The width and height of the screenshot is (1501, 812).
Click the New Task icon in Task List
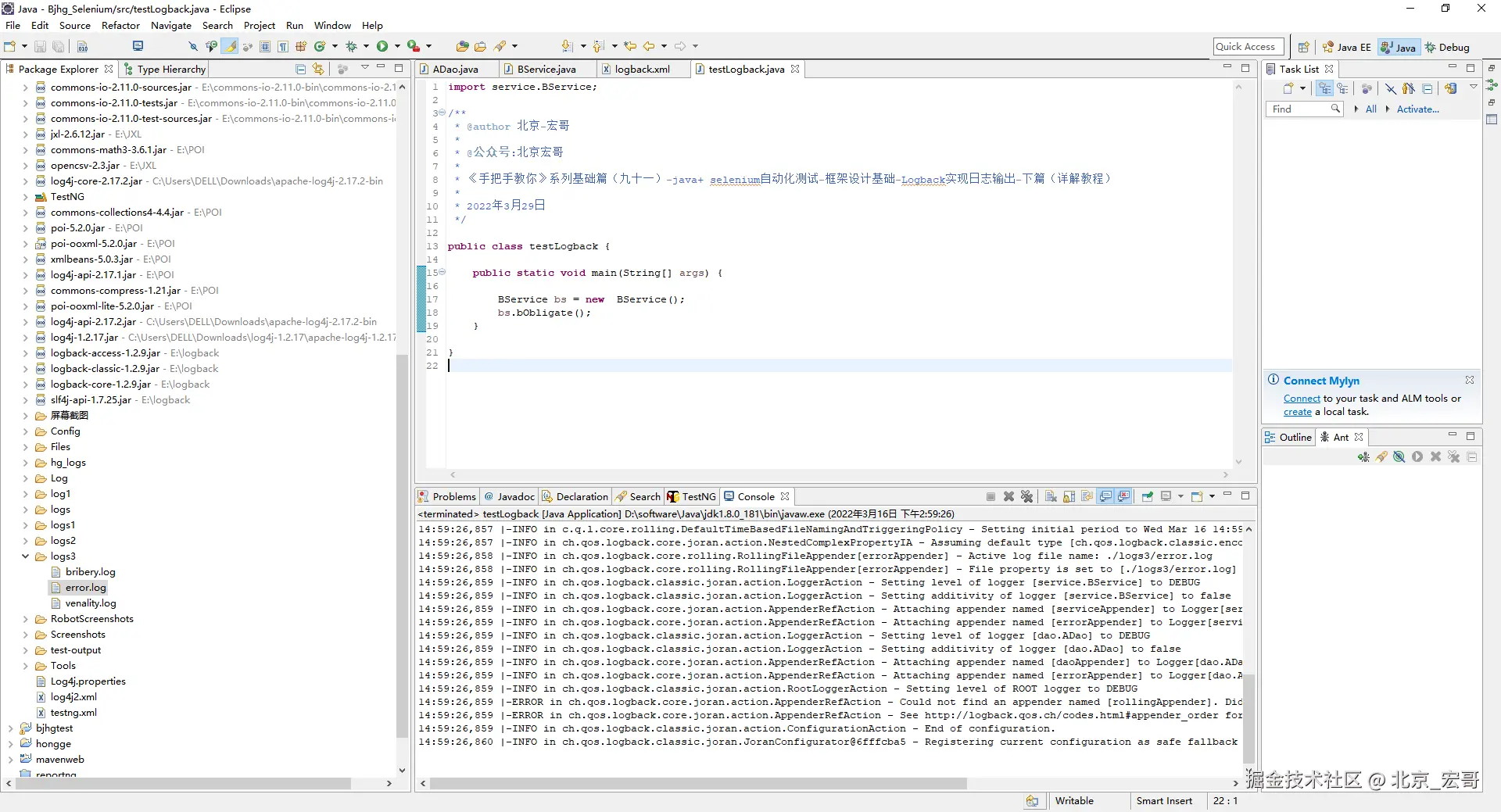pyautogui.click(x=1288, y=89)
